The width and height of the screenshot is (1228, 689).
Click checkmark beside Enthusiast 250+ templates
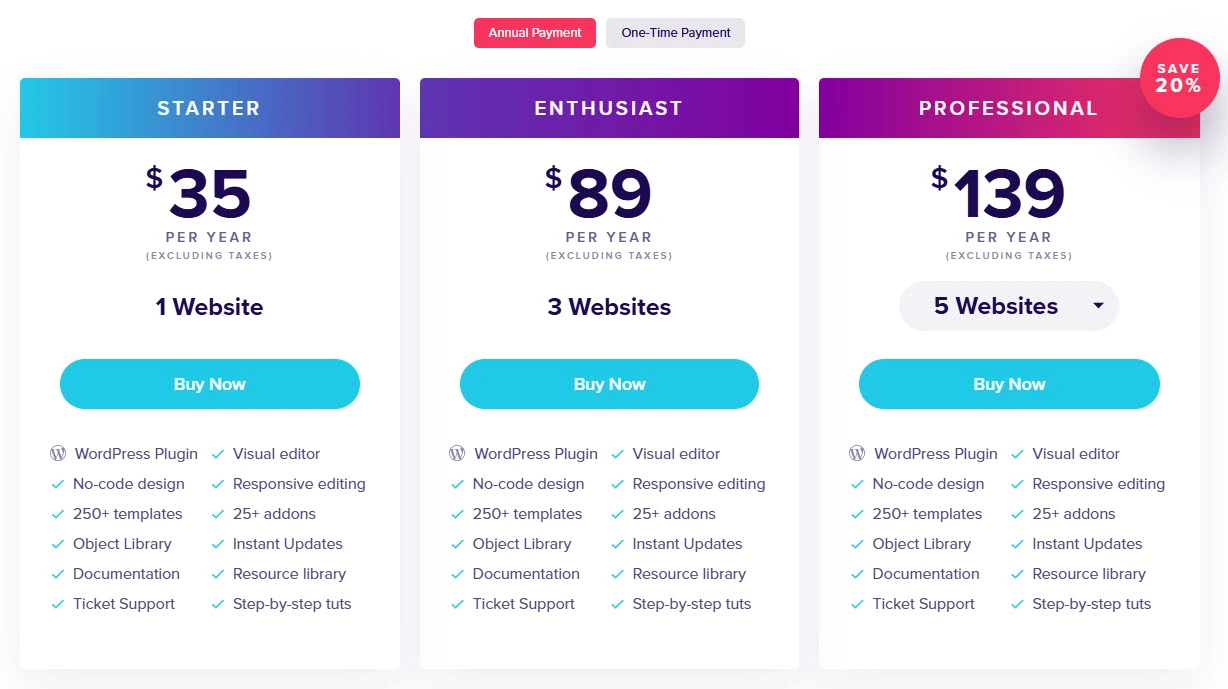(457, 514)
